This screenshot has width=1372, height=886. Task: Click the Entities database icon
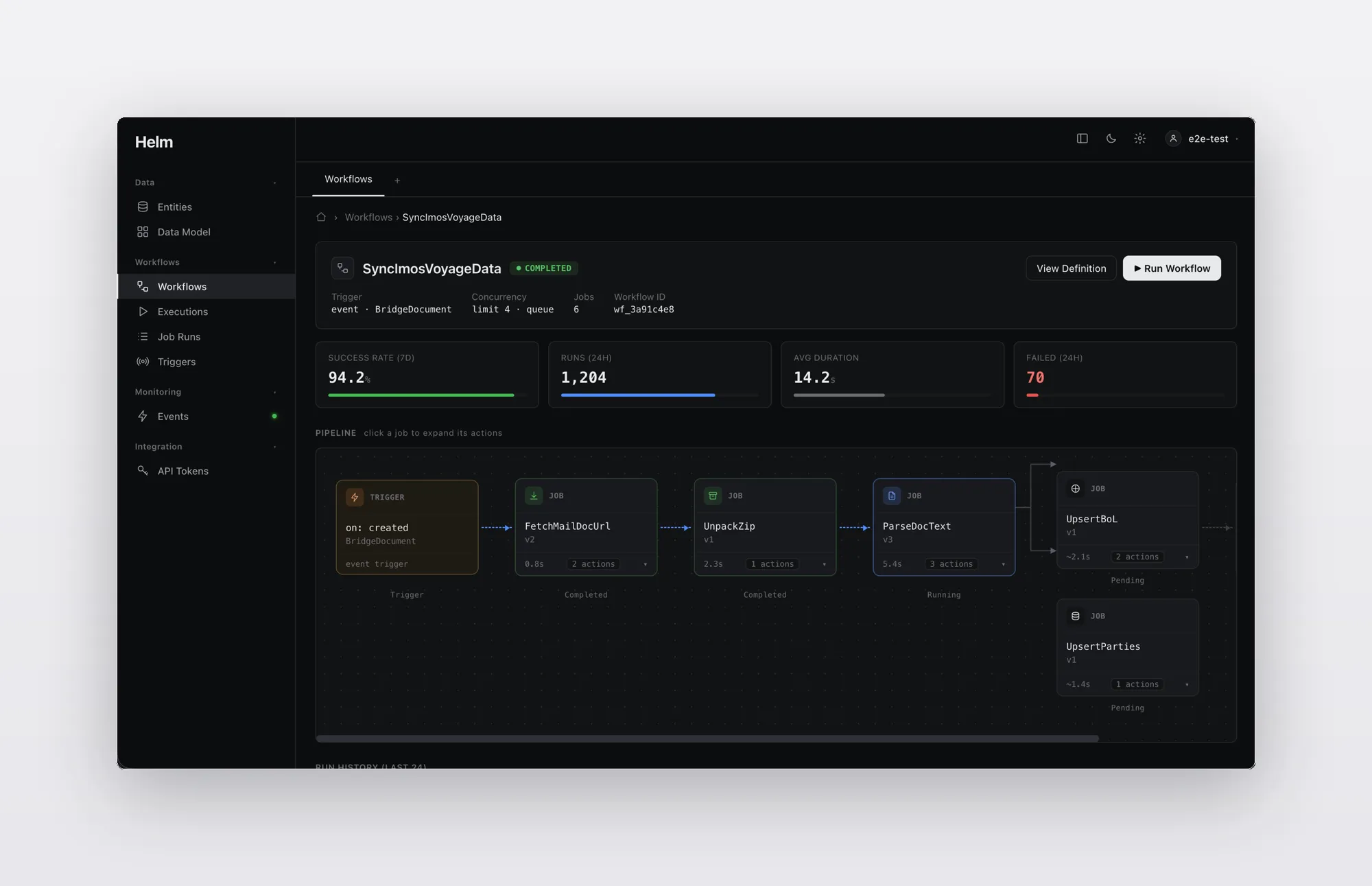coord(143,207)
